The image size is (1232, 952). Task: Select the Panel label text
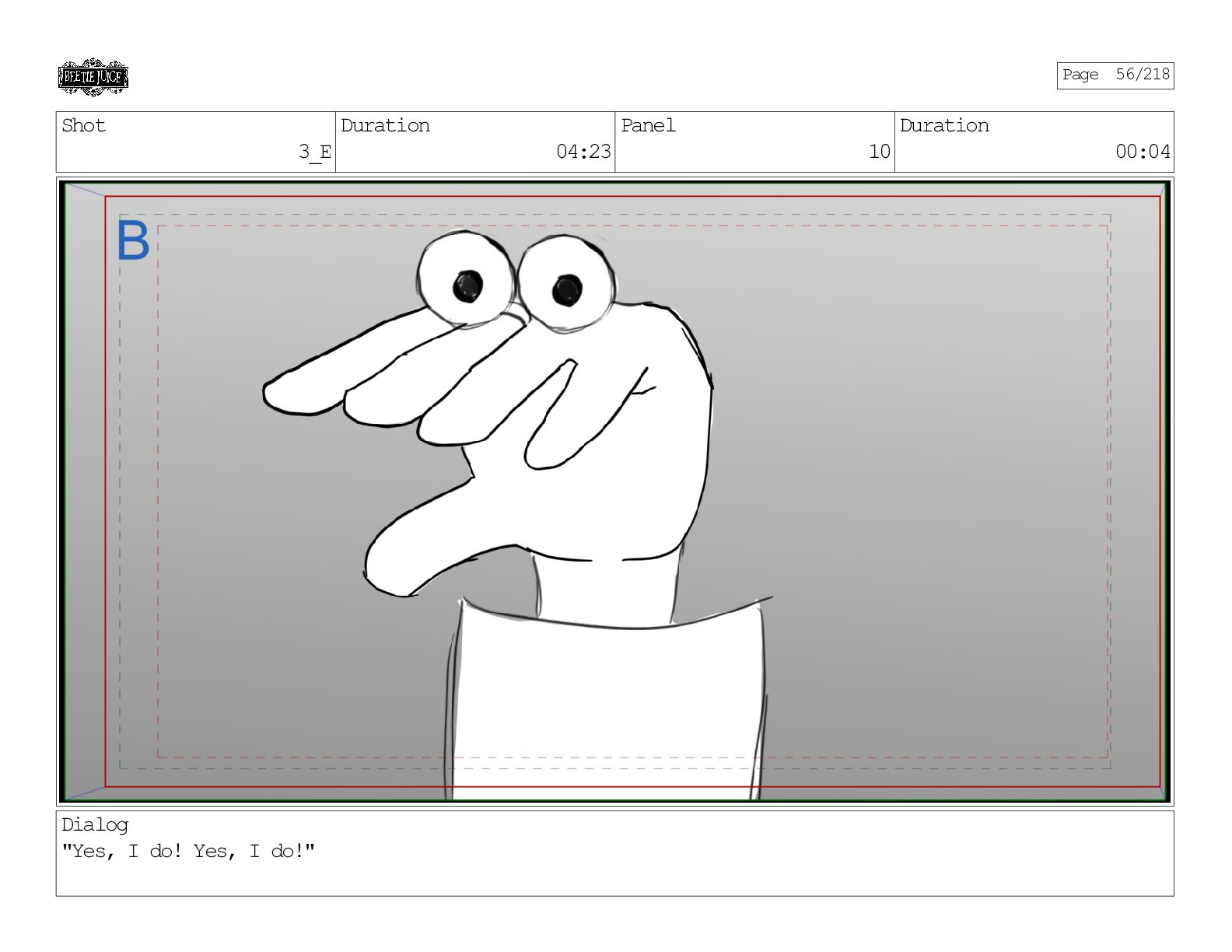648,125
